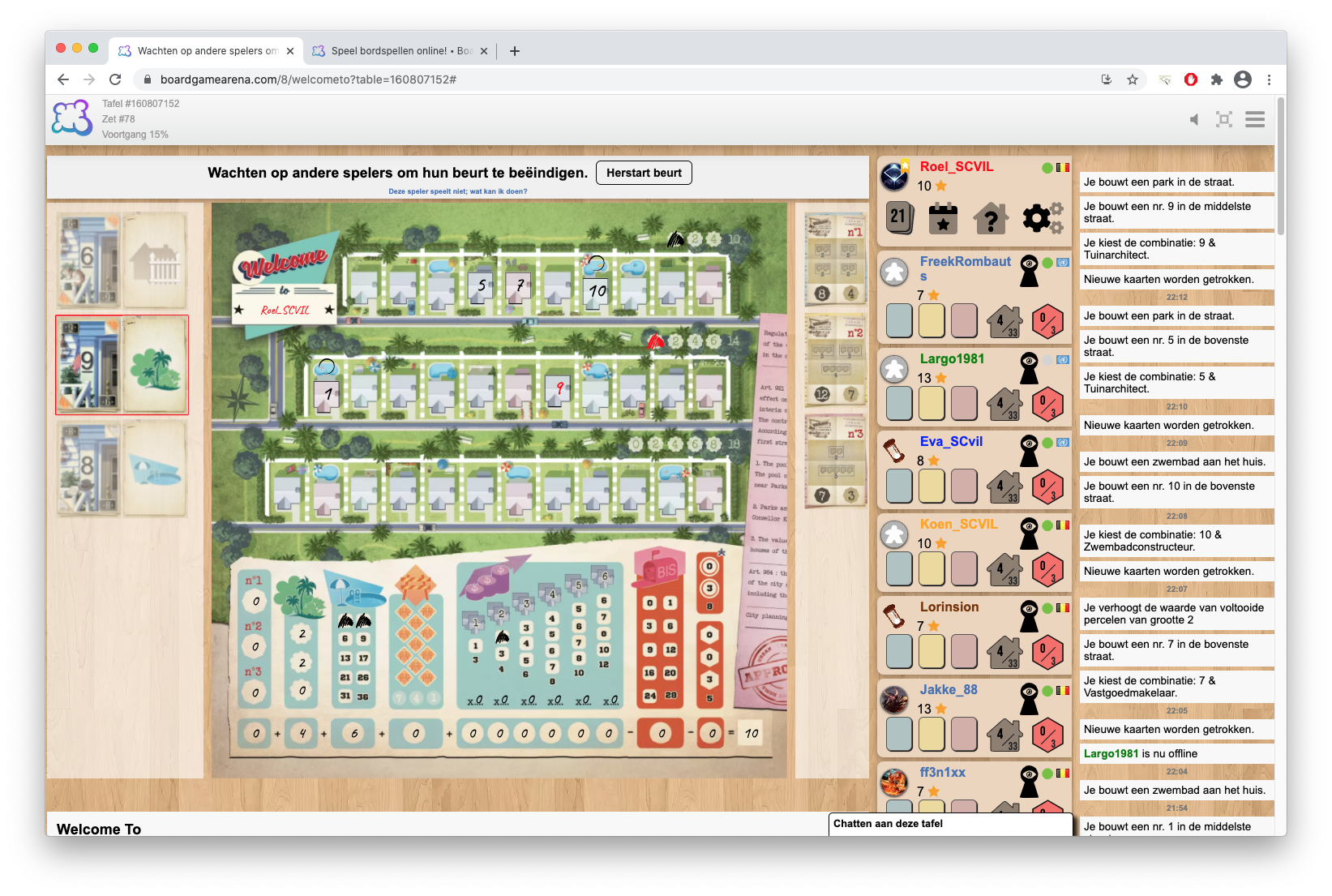Go back in browser history
Image resolution: width=1332 pixels, height=896 pixels.
click(x=63, y=79)
